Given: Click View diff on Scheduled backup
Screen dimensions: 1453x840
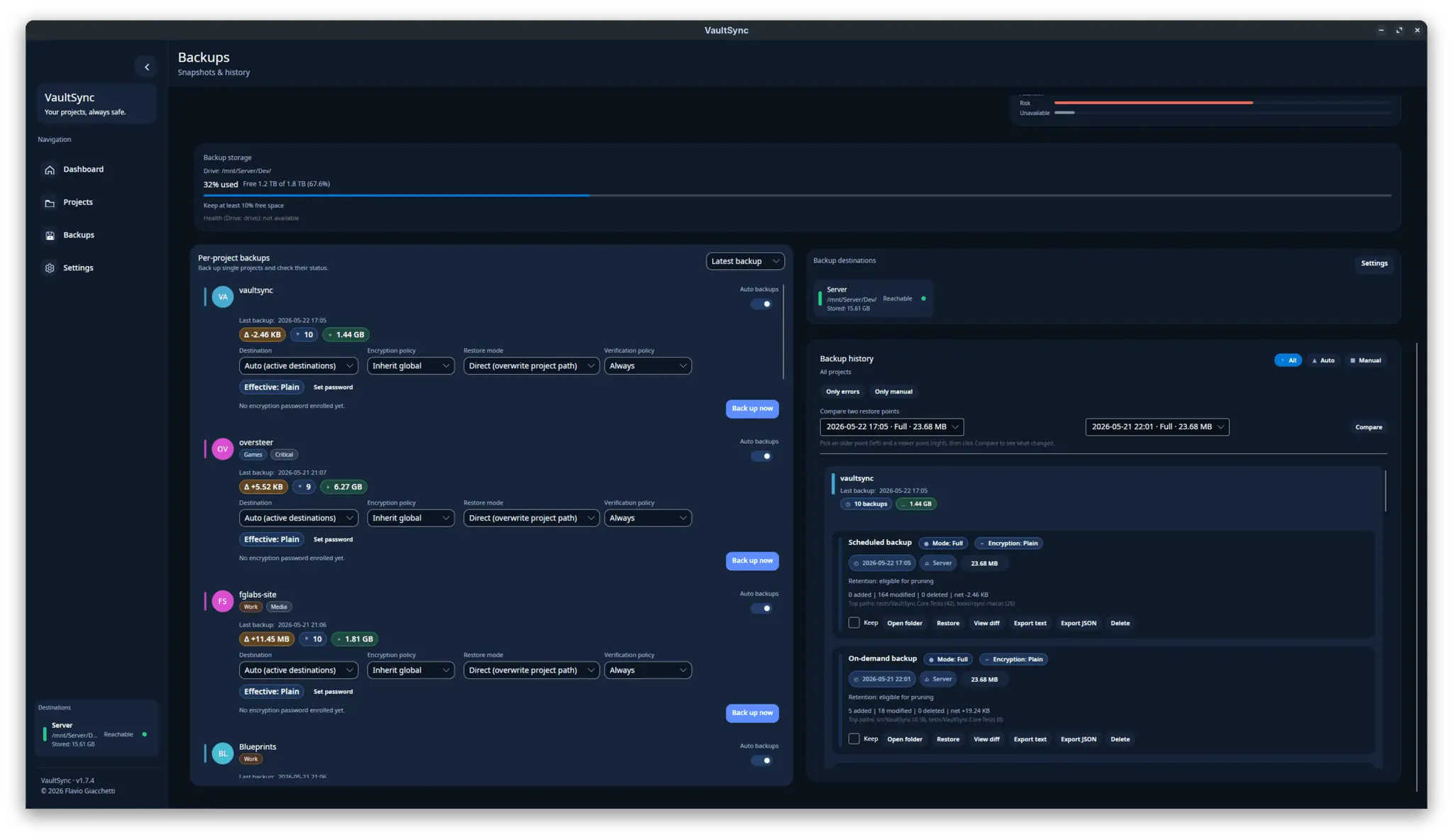Looking at the screenshot, I should 986,624.
